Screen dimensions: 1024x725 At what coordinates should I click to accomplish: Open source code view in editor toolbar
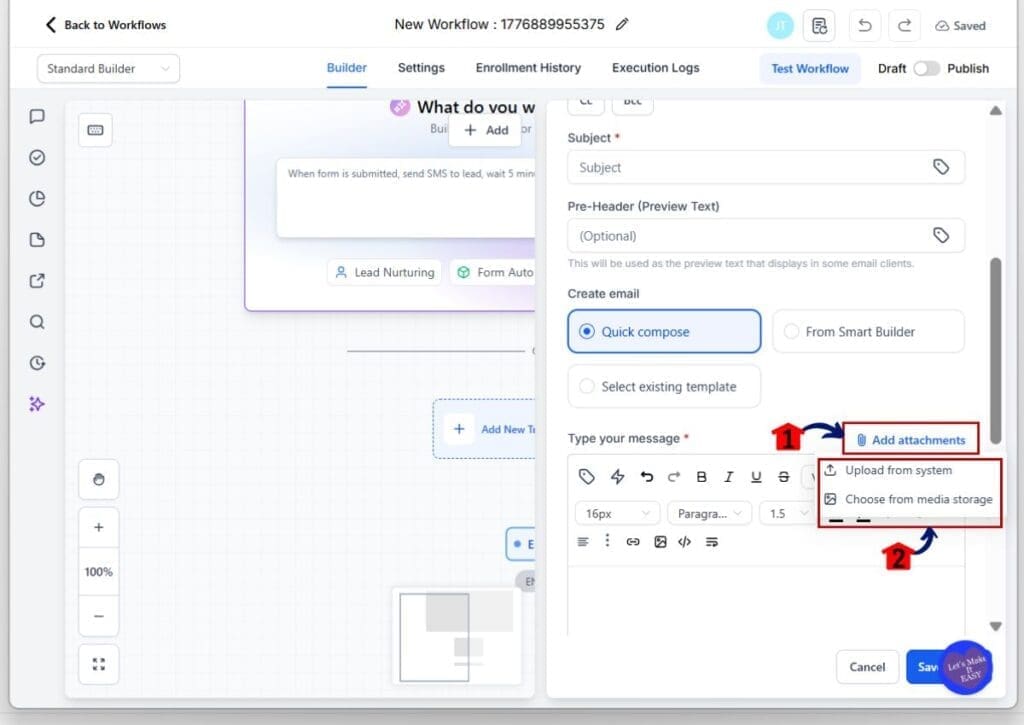(685, 542)
